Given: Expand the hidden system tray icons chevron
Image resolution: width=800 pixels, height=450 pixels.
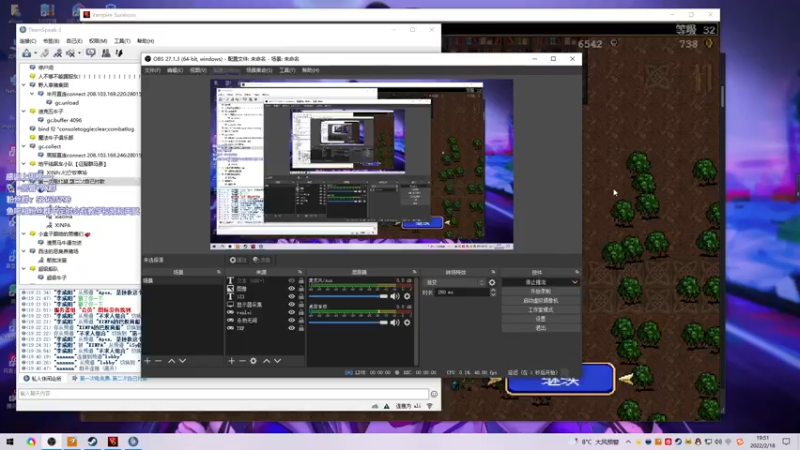Looking at the screenshot, I should click(628, 442).
